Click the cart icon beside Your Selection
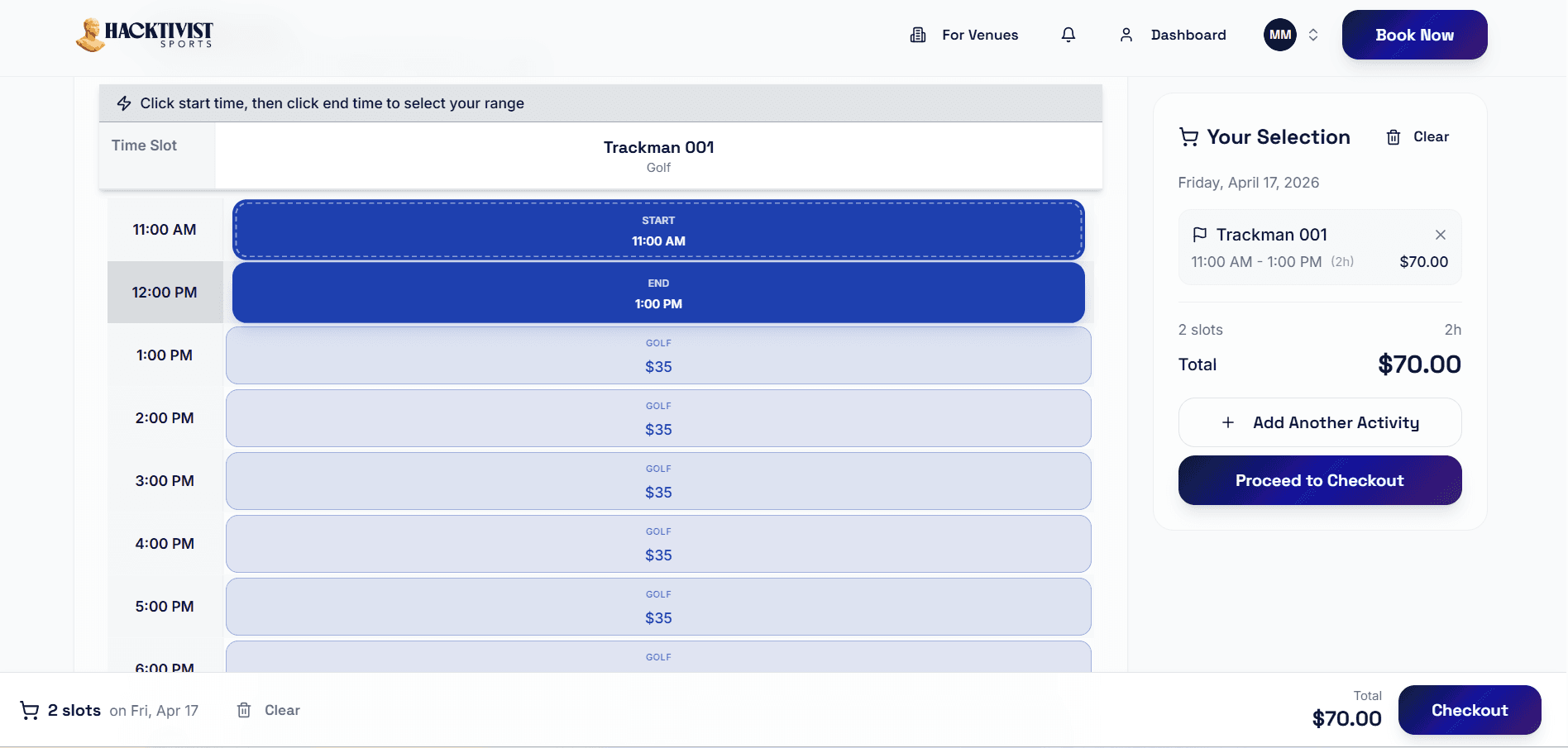Screen dimensions: 1568x748 [1188, 137]
